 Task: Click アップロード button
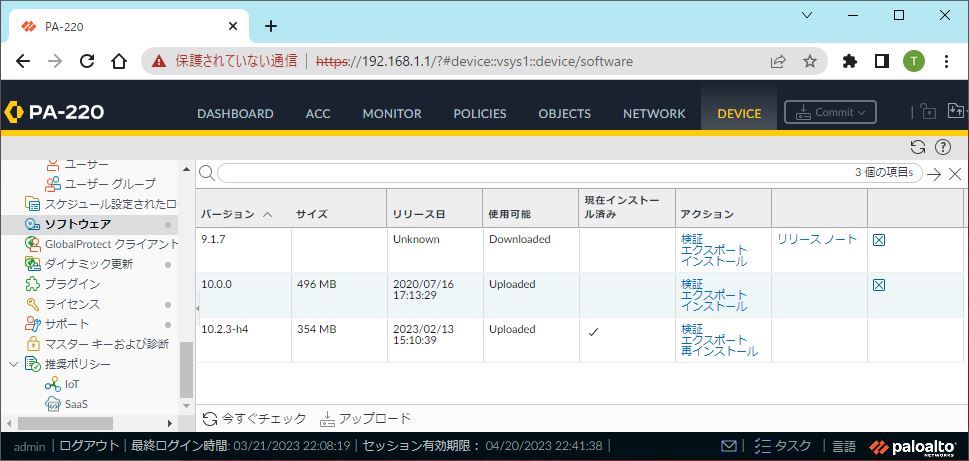click(365, 418)
